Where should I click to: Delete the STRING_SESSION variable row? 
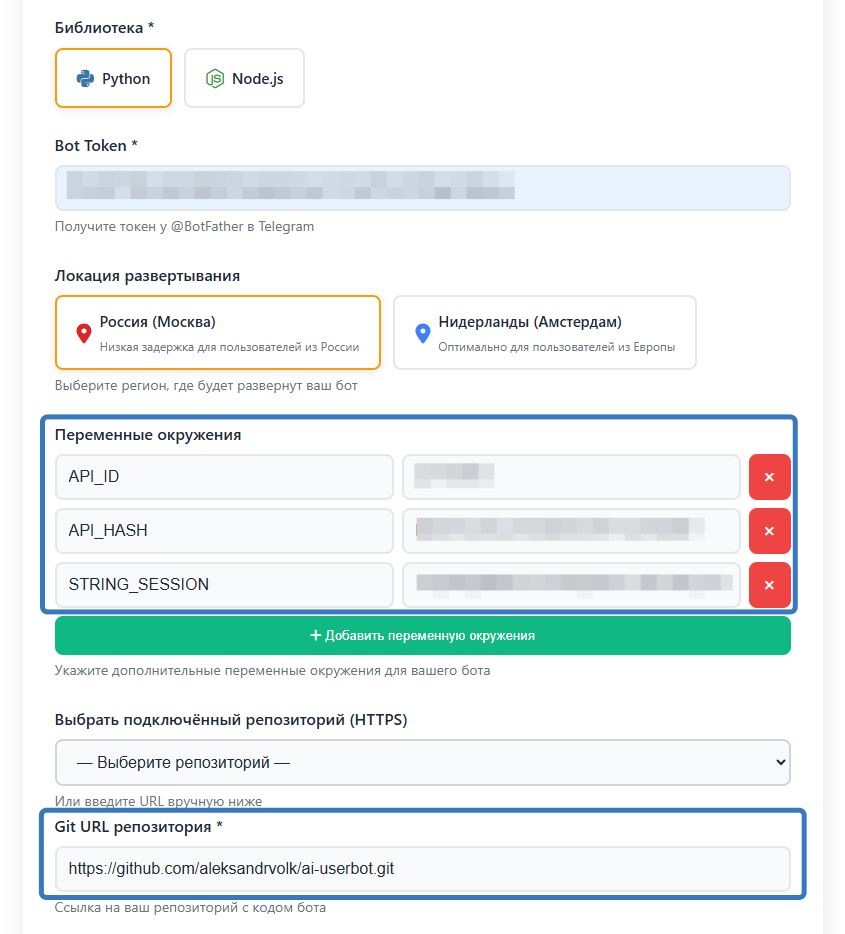point(769,585)
